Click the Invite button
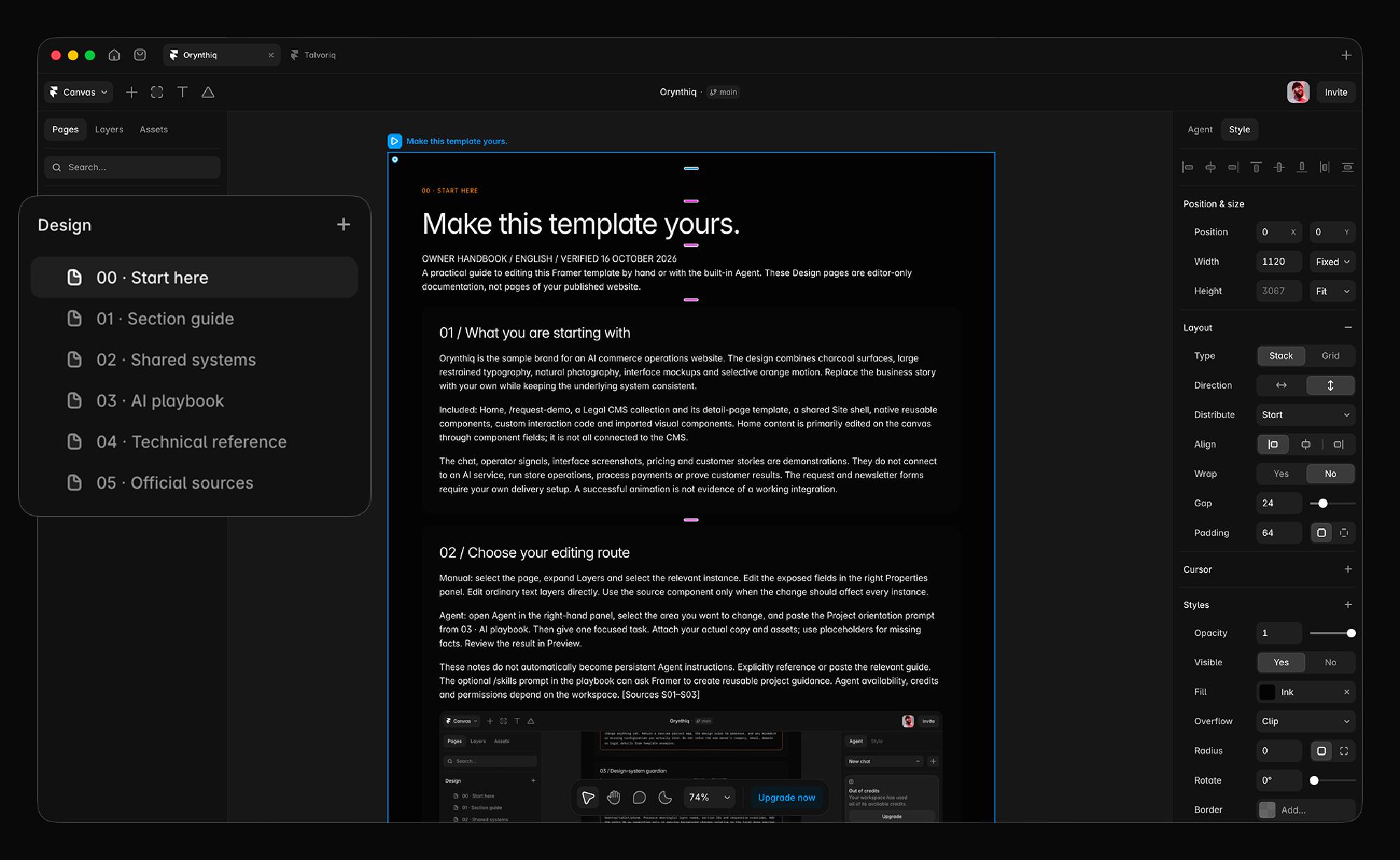The height and width of the screenshot is (860, 1400). pos(1336,92)
